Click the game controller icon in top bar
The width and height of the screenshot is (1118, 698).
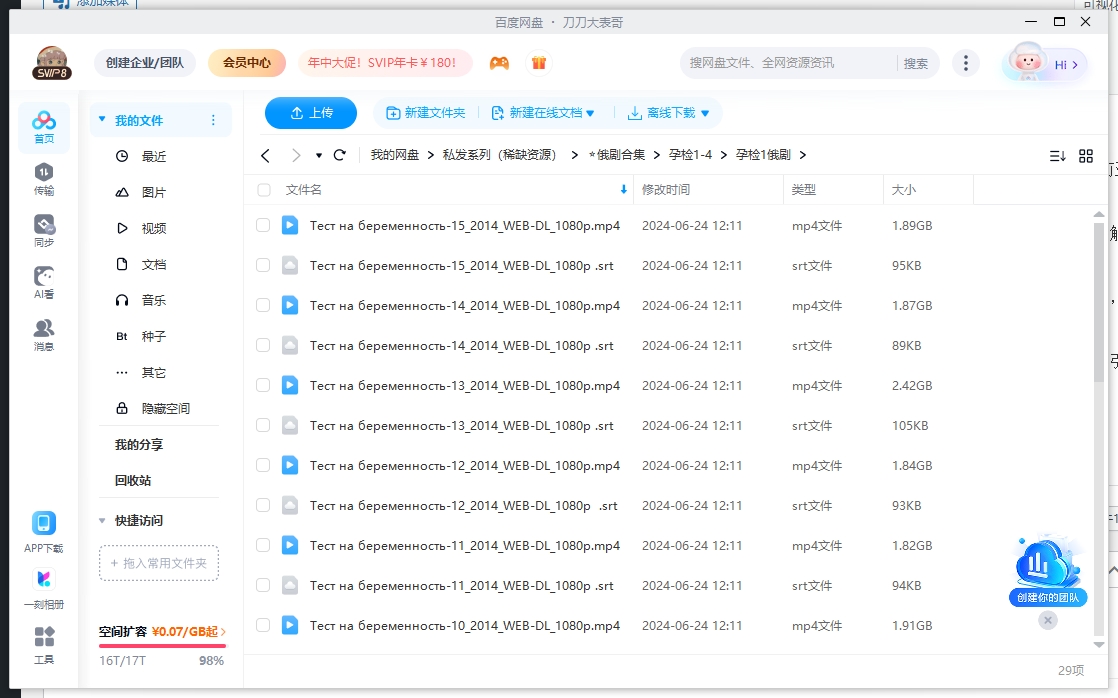pyautogui.click(x=499, y=62)
